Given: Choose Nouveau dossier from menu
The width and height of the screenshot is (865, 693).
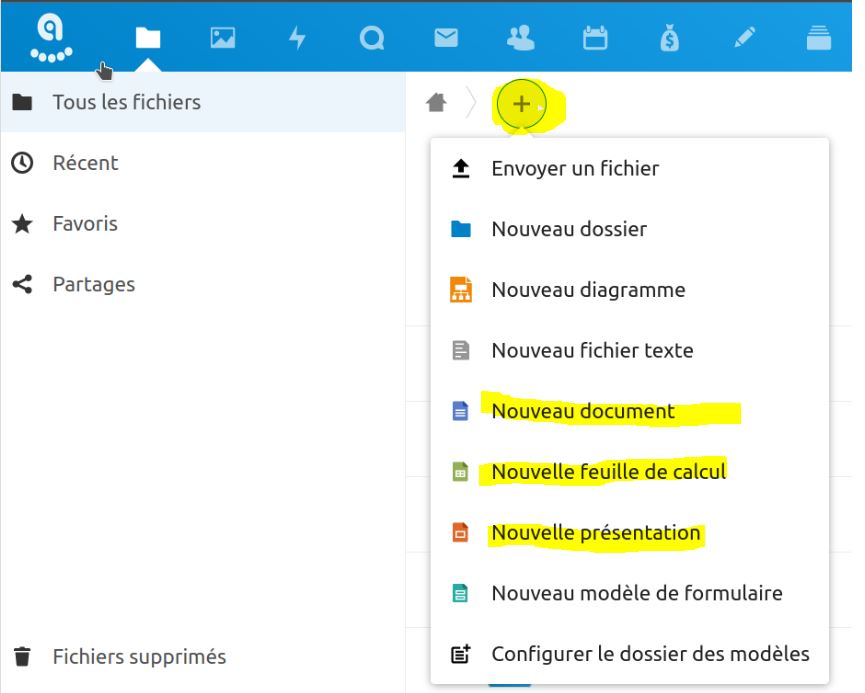Looking at the screenshot, I should [x=569, y=229].
